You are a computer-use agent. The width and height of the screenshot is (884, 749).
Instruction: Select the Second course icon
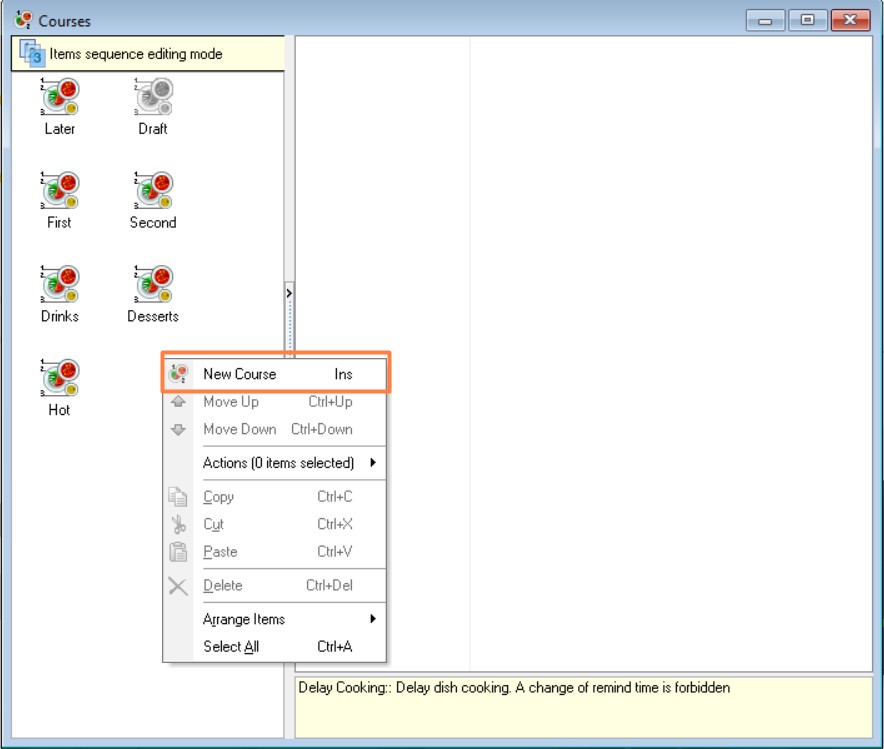(153, 191)
